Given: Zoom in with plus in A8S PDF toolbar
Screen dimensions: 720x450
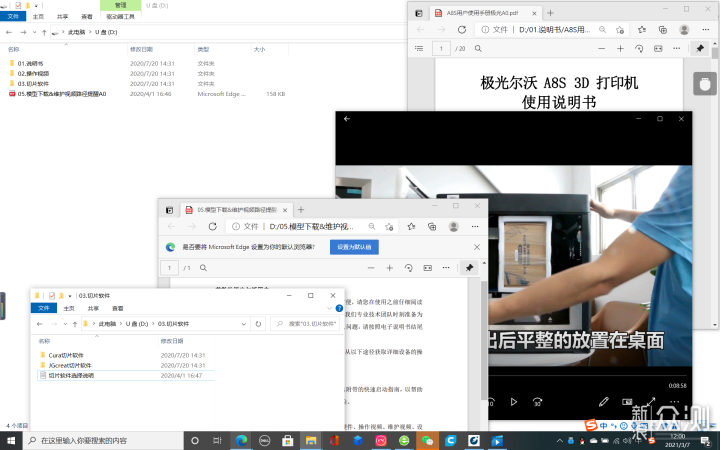Looking at the screenshot, I should [620, 48].
